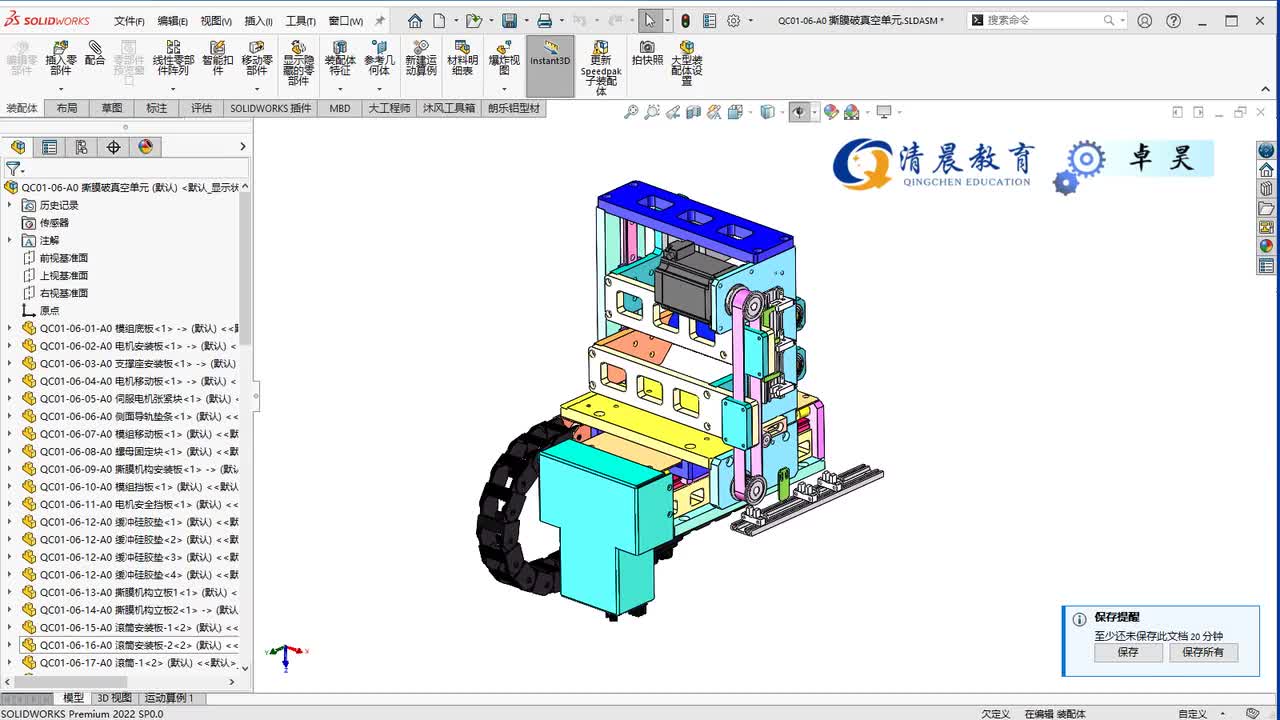Open the 工具(T) menu
The image size is (1280, 720).
(x=301, y=21)
